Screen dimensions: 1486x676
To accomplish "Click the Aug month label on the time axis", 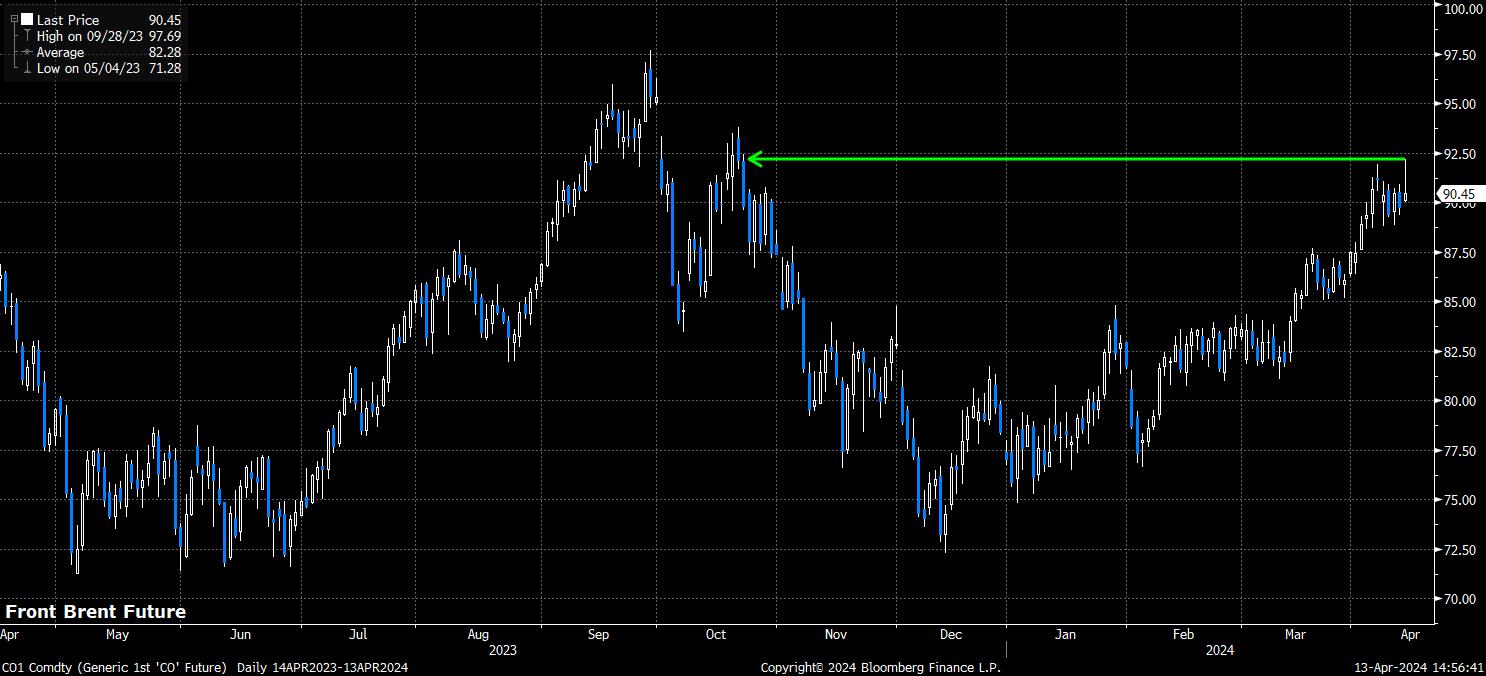I will pos(478,634).
